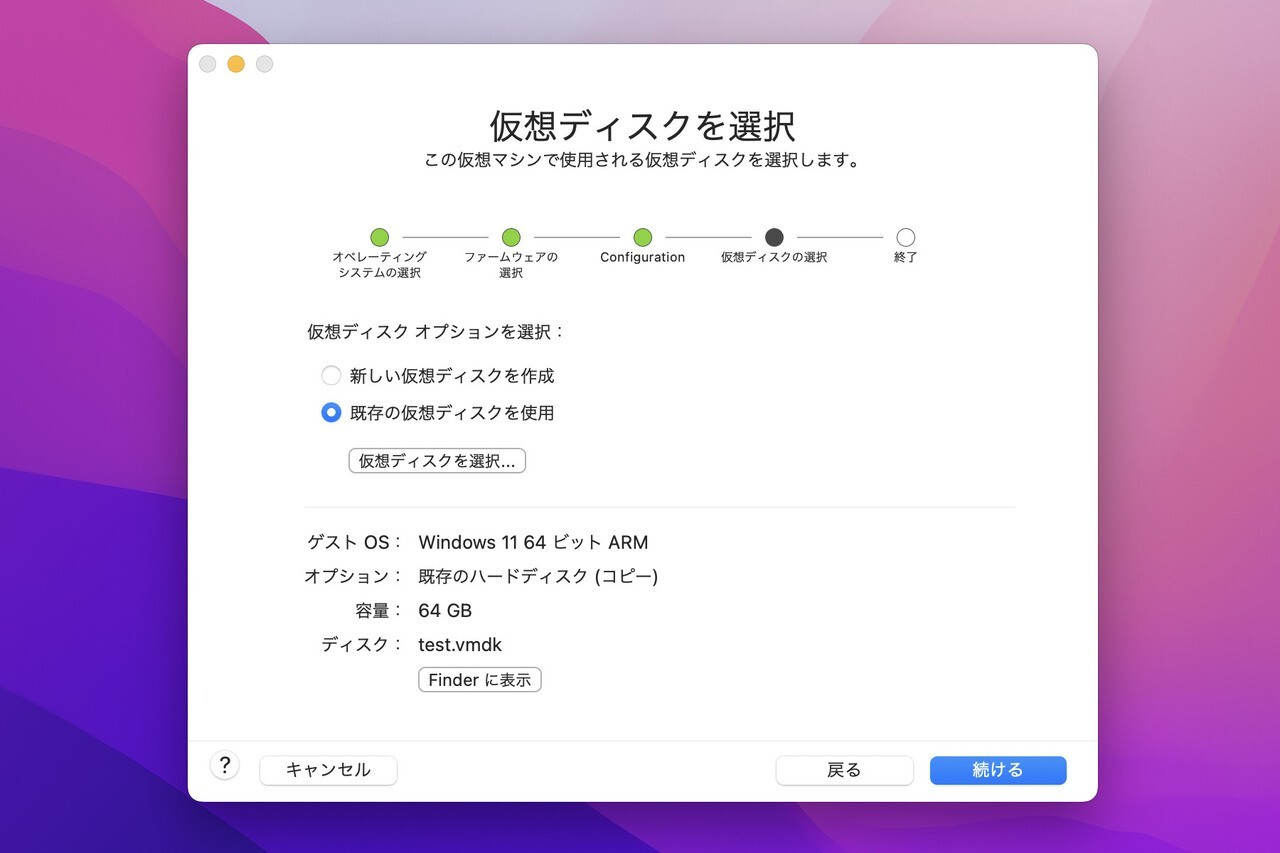
Task: Click the firmware selection step circle
Action: point(511,237)
